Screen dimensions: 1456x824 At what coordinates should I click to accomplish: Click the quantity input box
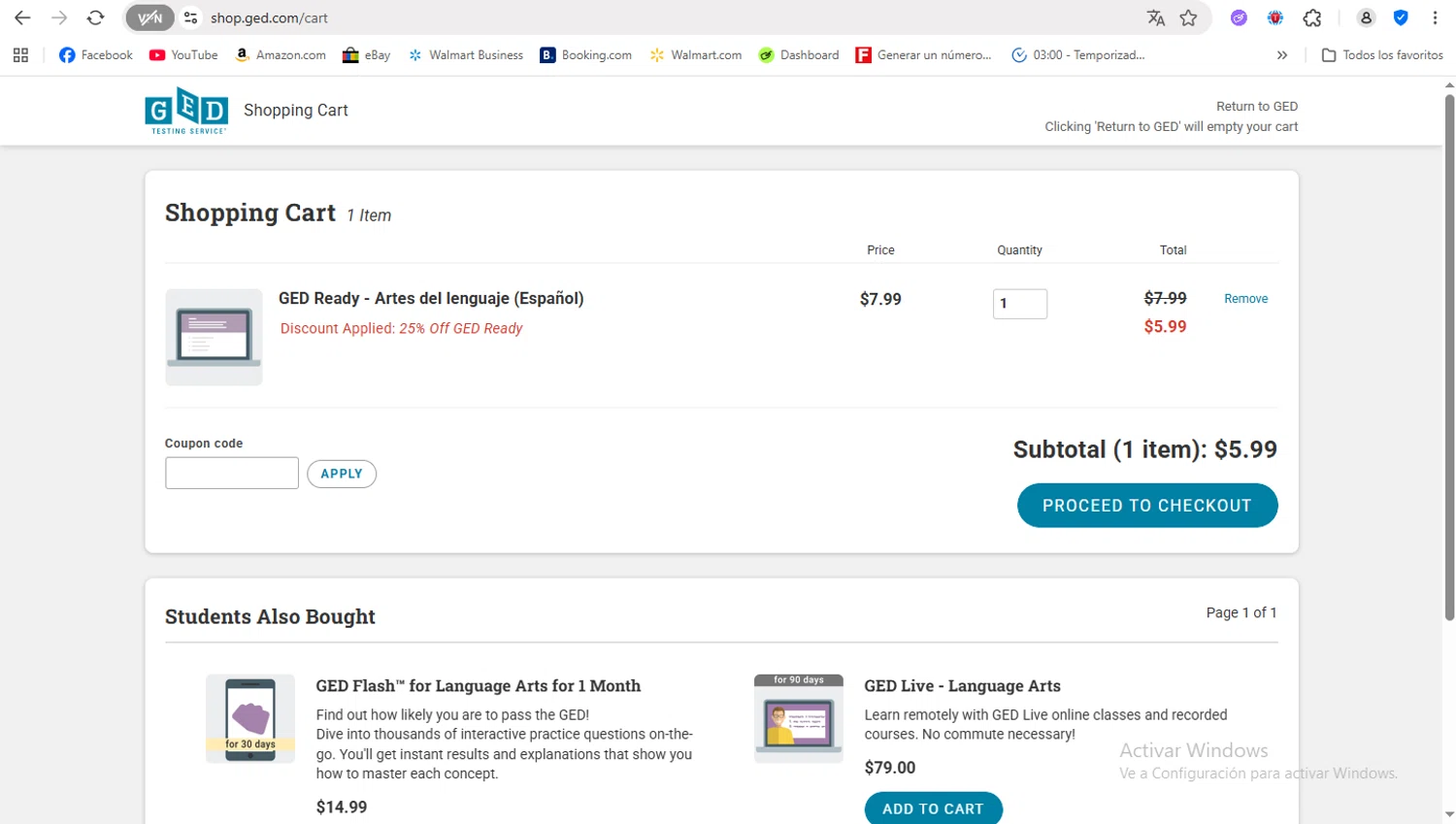tap(1019, 304)
